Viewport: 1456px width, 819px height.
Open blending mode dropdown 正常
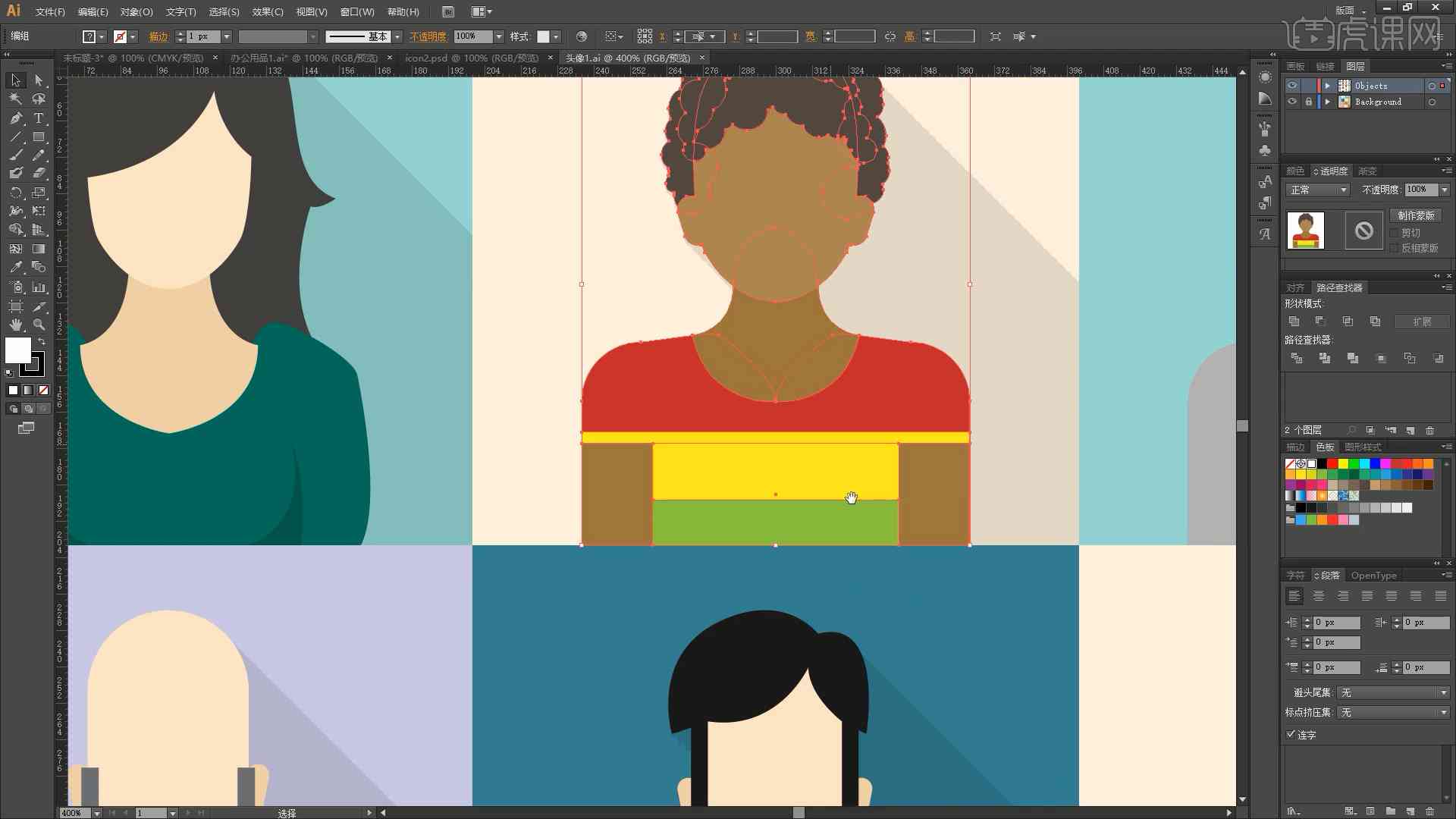(1314, 189)
